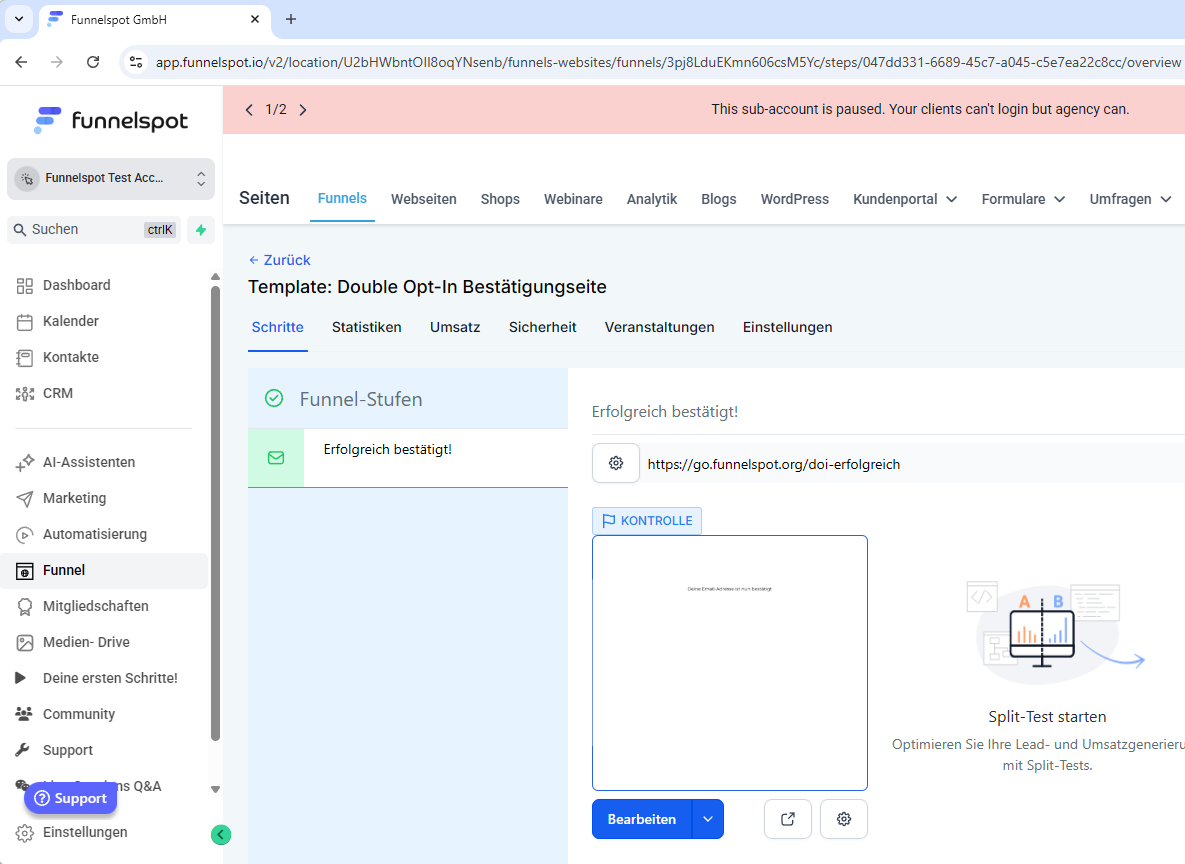Open AI-Assistenten in the sidebar

88,462
